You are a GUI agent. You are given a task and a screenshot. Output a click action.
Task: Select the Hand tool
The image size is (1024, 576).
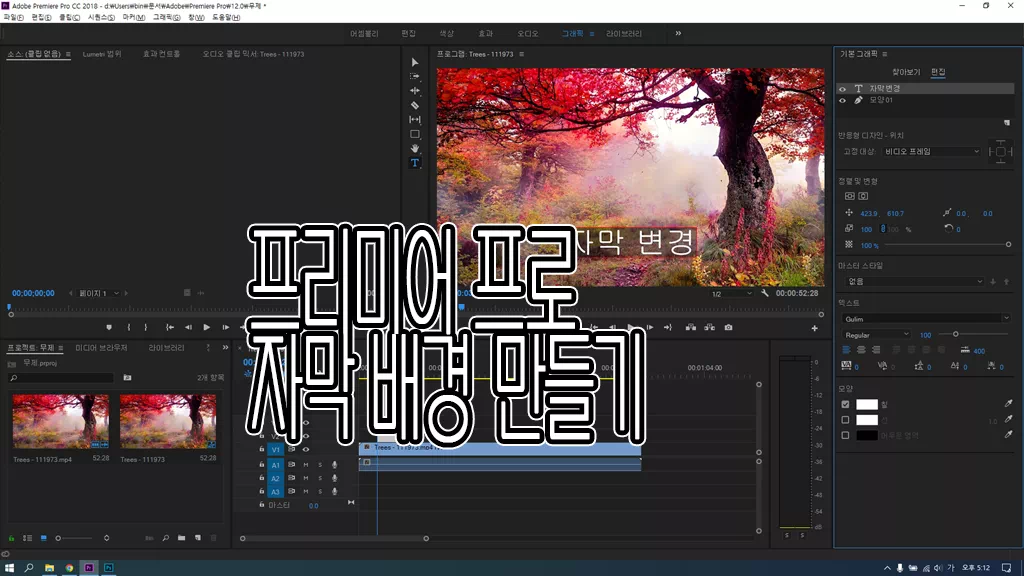415,148
